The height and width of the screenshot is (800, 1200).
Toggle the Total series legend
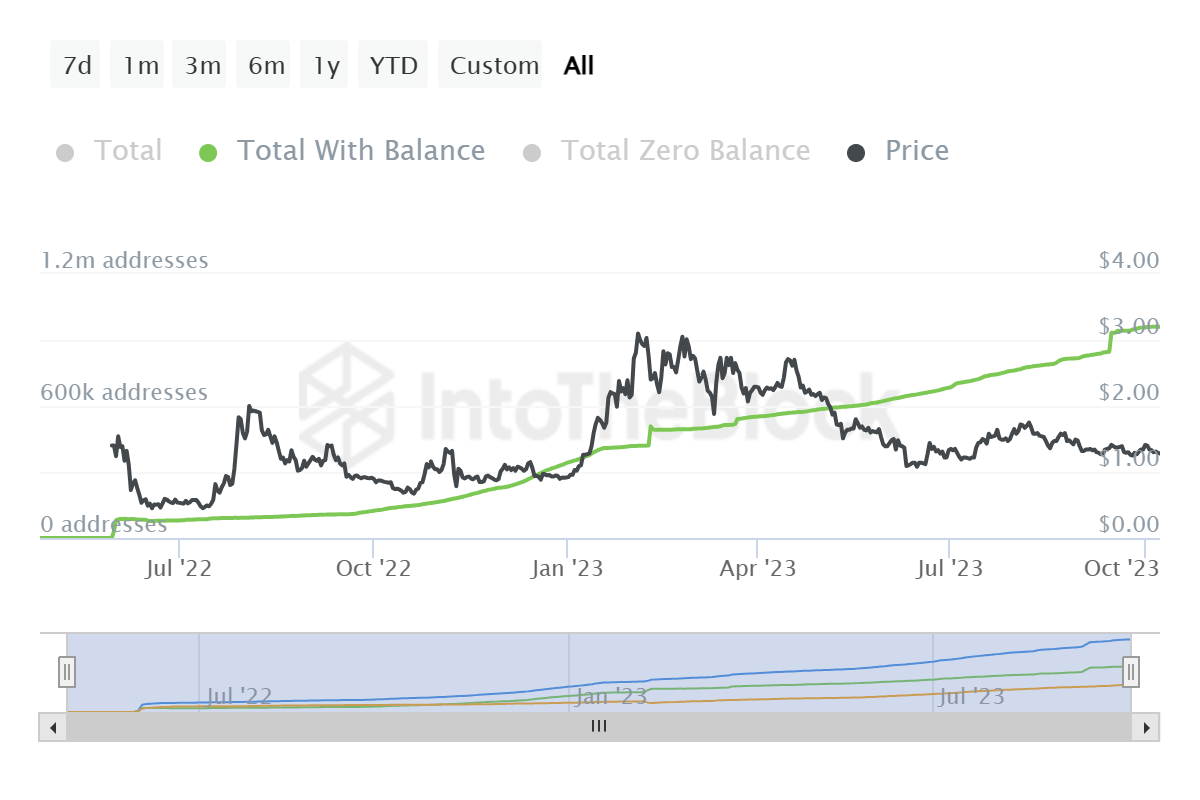(127, 151)
